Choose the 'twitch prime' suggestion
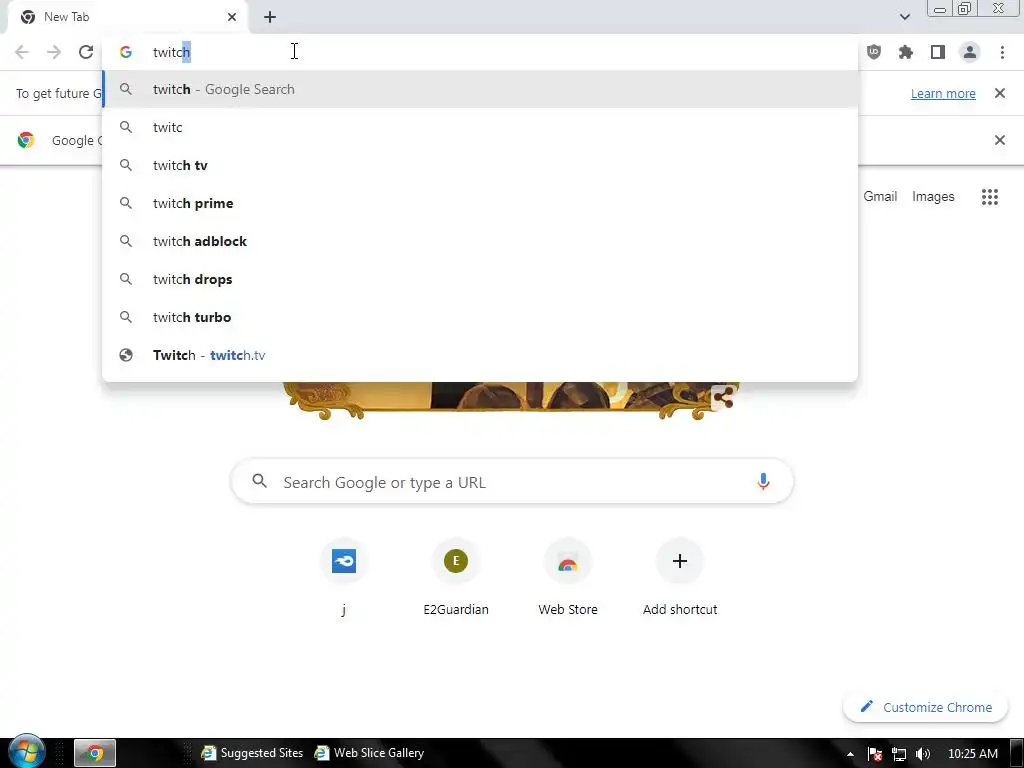 click(x=480, y=203)
